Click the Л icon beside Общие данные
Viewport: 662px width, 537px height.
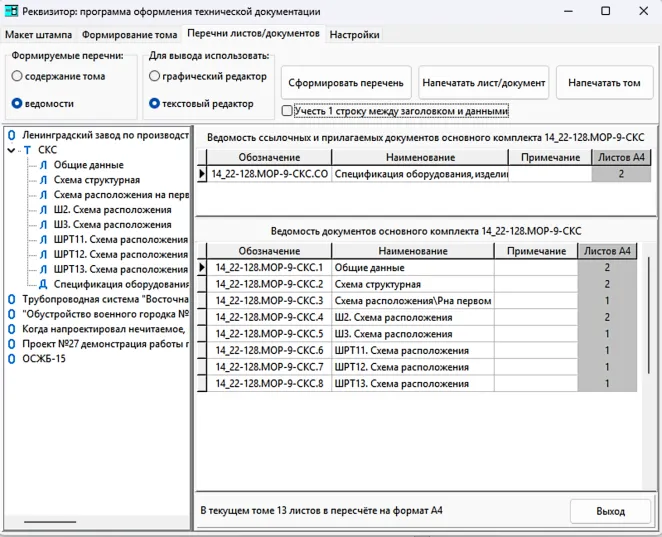[x=43, y=165]
